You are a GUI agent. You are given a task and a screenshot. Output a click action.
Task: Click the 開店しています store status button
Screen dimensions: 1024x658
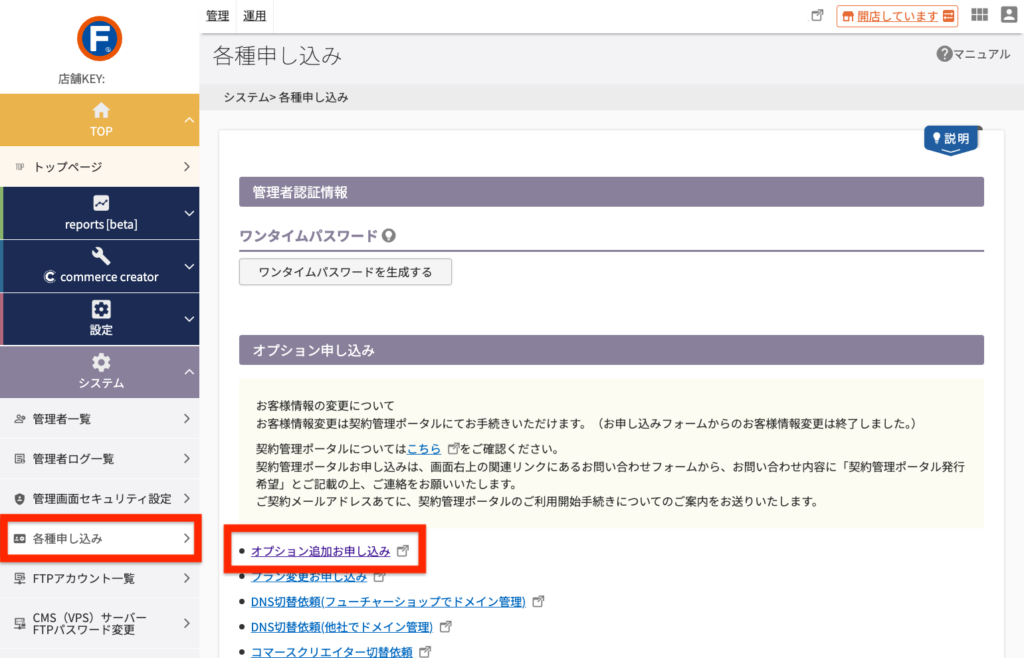[x=897, y=16]
